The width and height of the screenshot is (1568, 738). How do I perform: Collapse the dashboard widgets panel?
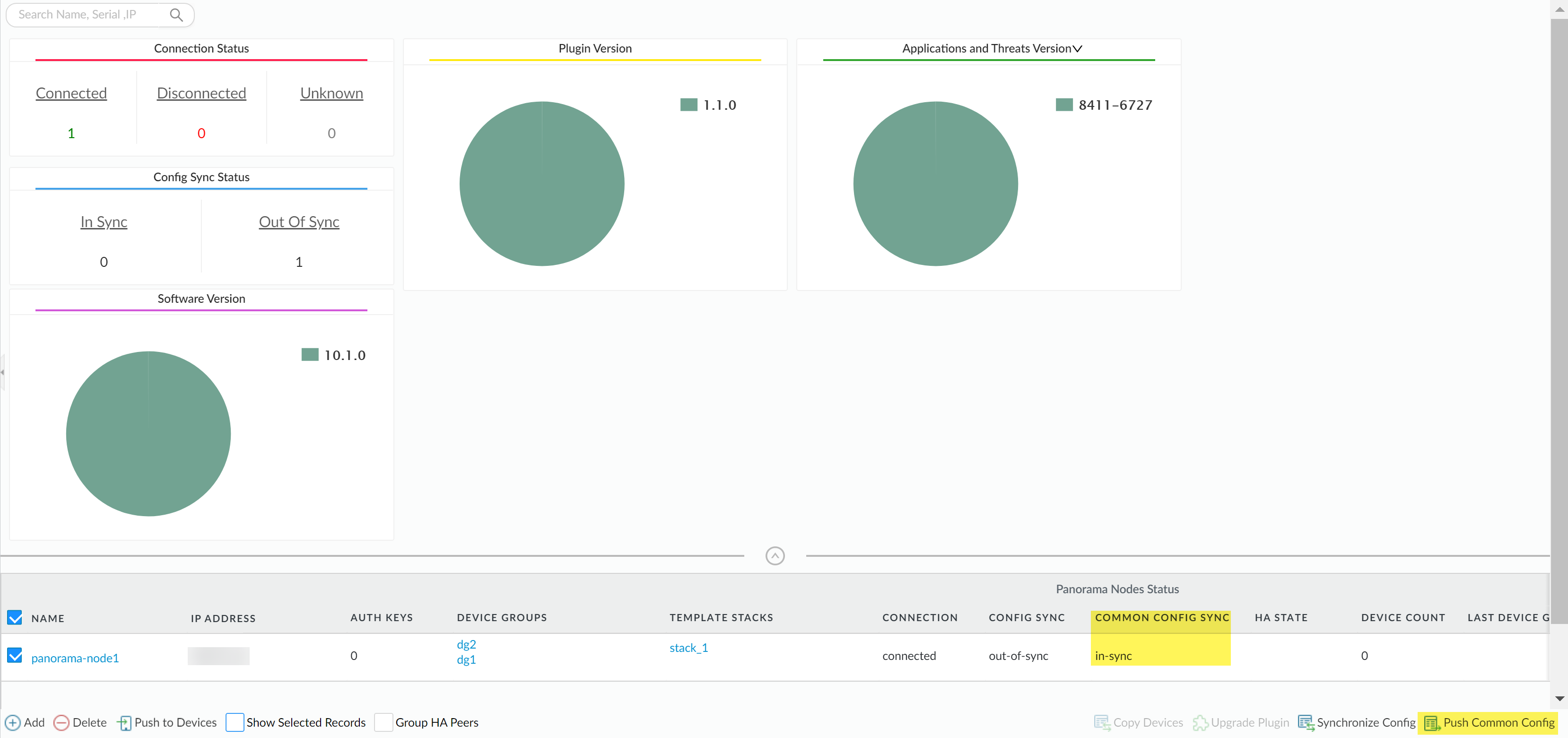coord(775,556)
